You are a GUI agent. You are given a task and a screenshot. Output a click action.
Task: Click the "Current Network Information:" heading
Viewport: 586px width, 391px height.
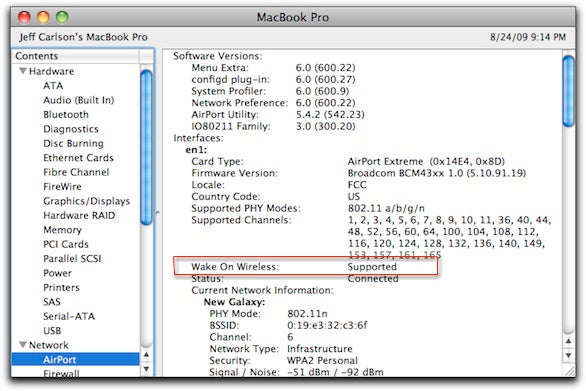click(x=262, y=290)
